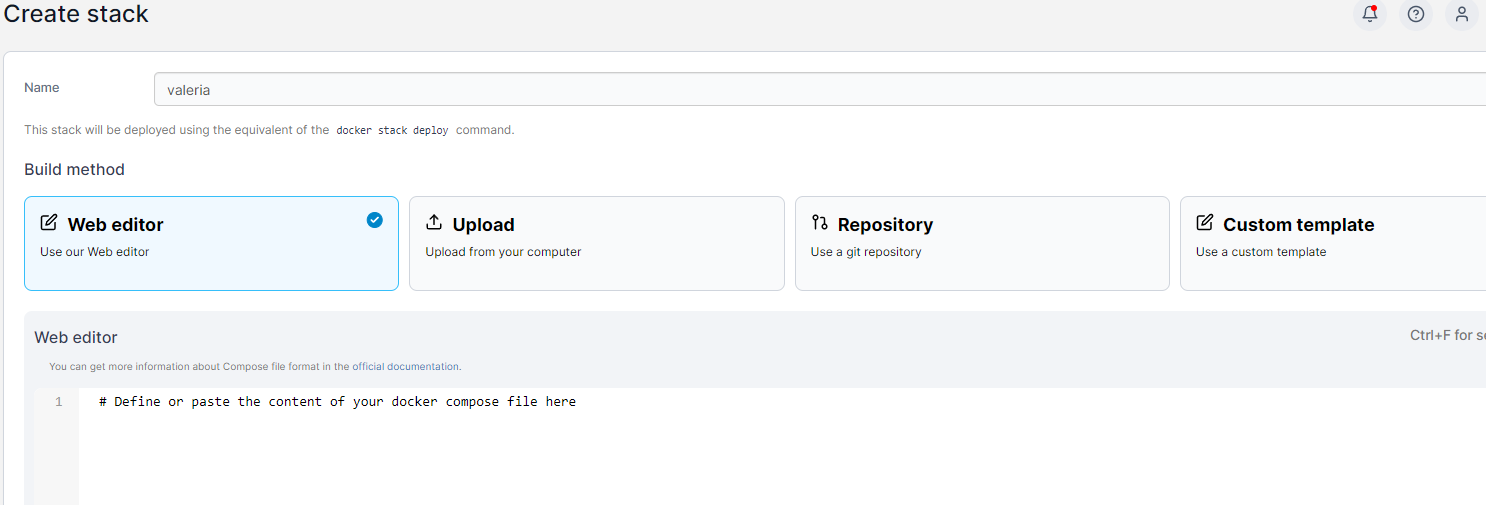Click the 'Create stack' page title
Viewport: 1486px width, 505px height.
tap(76, 15)
